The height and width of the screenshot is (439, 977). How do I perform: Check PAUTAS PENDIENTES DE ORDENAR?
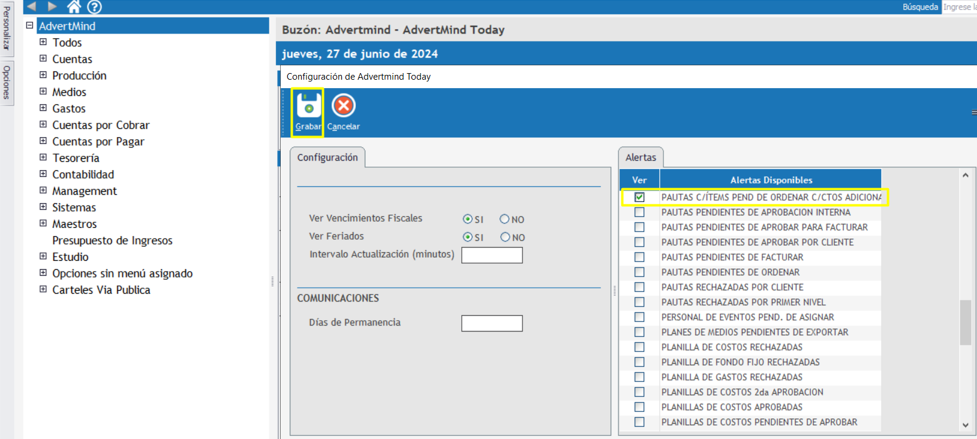tap(639, 271)
